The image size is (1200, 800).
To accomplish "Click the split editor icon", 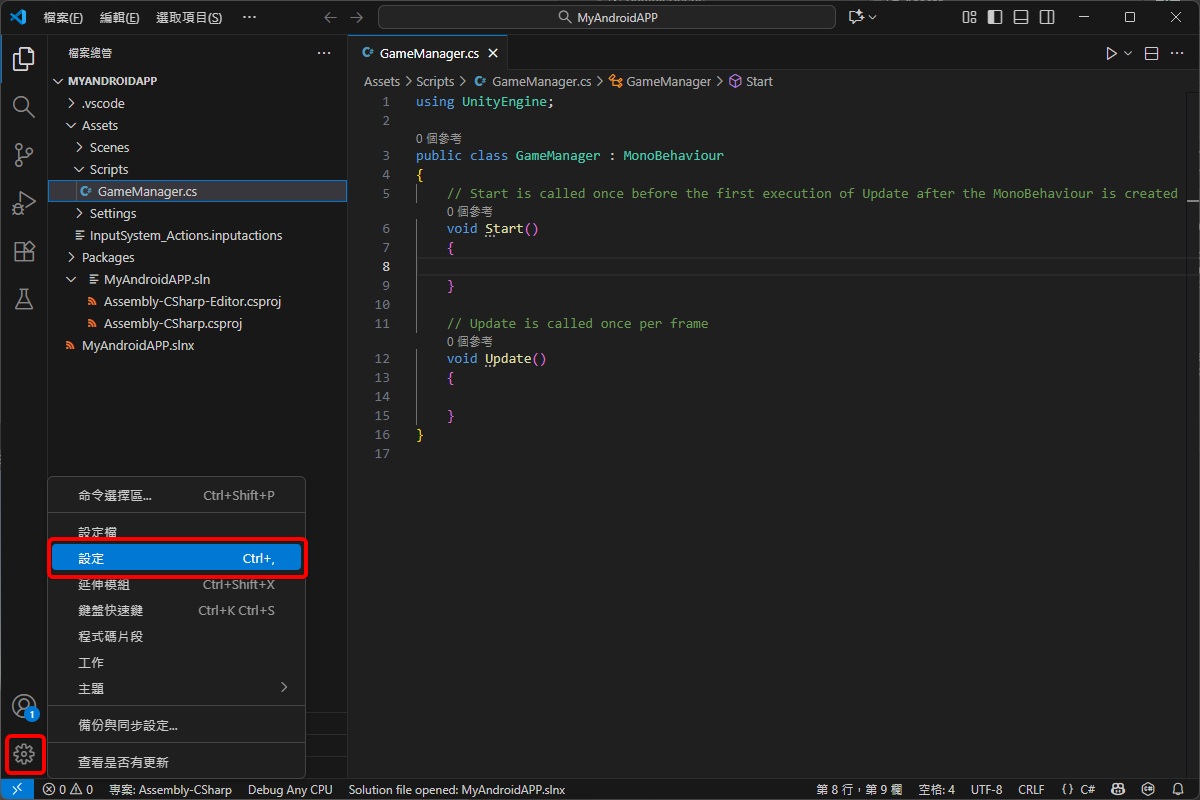I will point(1151,53).
